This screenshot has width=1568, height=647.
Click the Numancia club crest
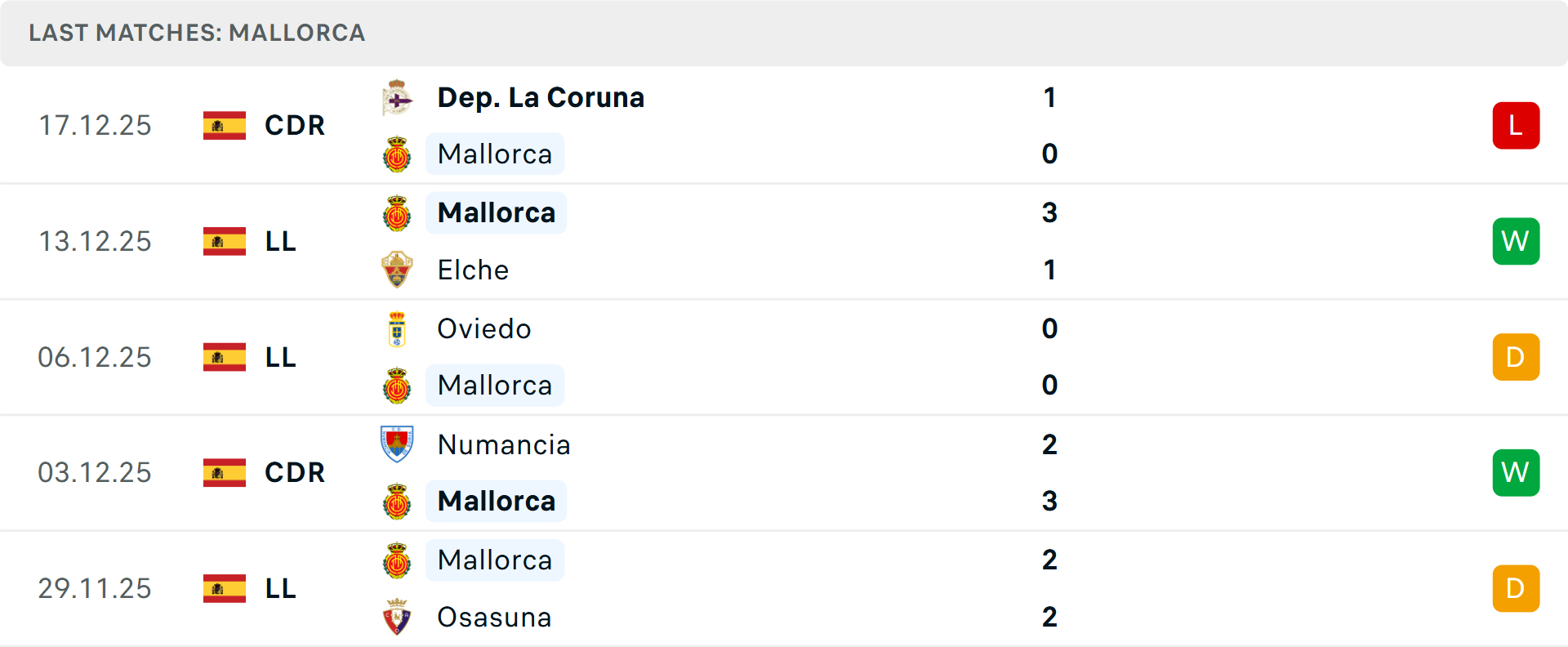pyautogui.click(x=397, y=444)
